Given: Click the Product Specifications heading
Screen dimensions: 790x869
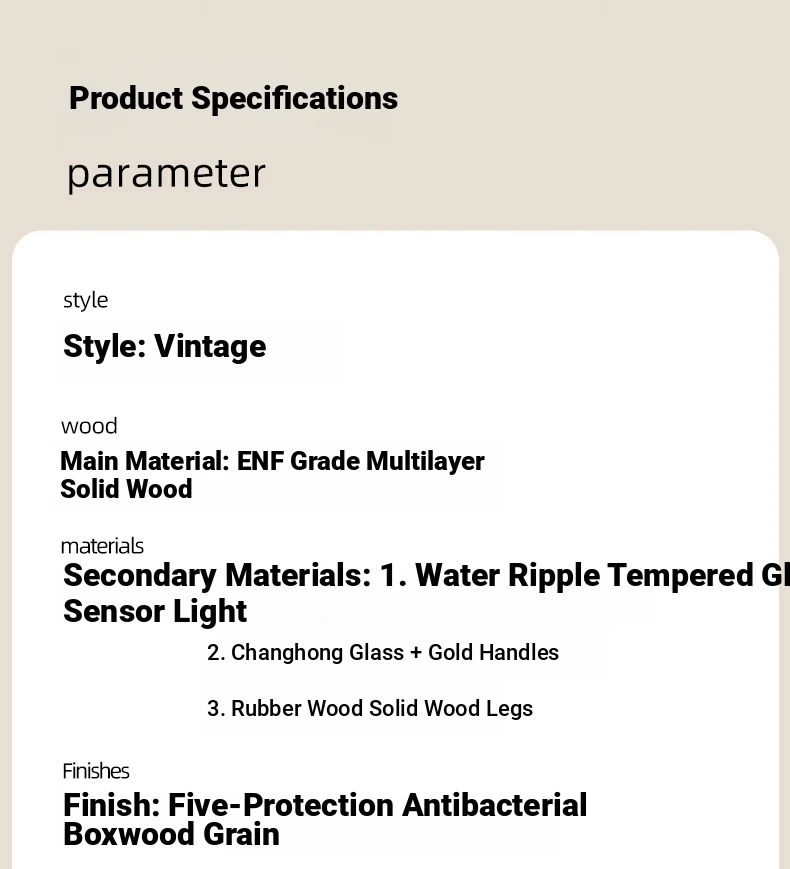Looking at the screenshot, I should click(233, 98).
